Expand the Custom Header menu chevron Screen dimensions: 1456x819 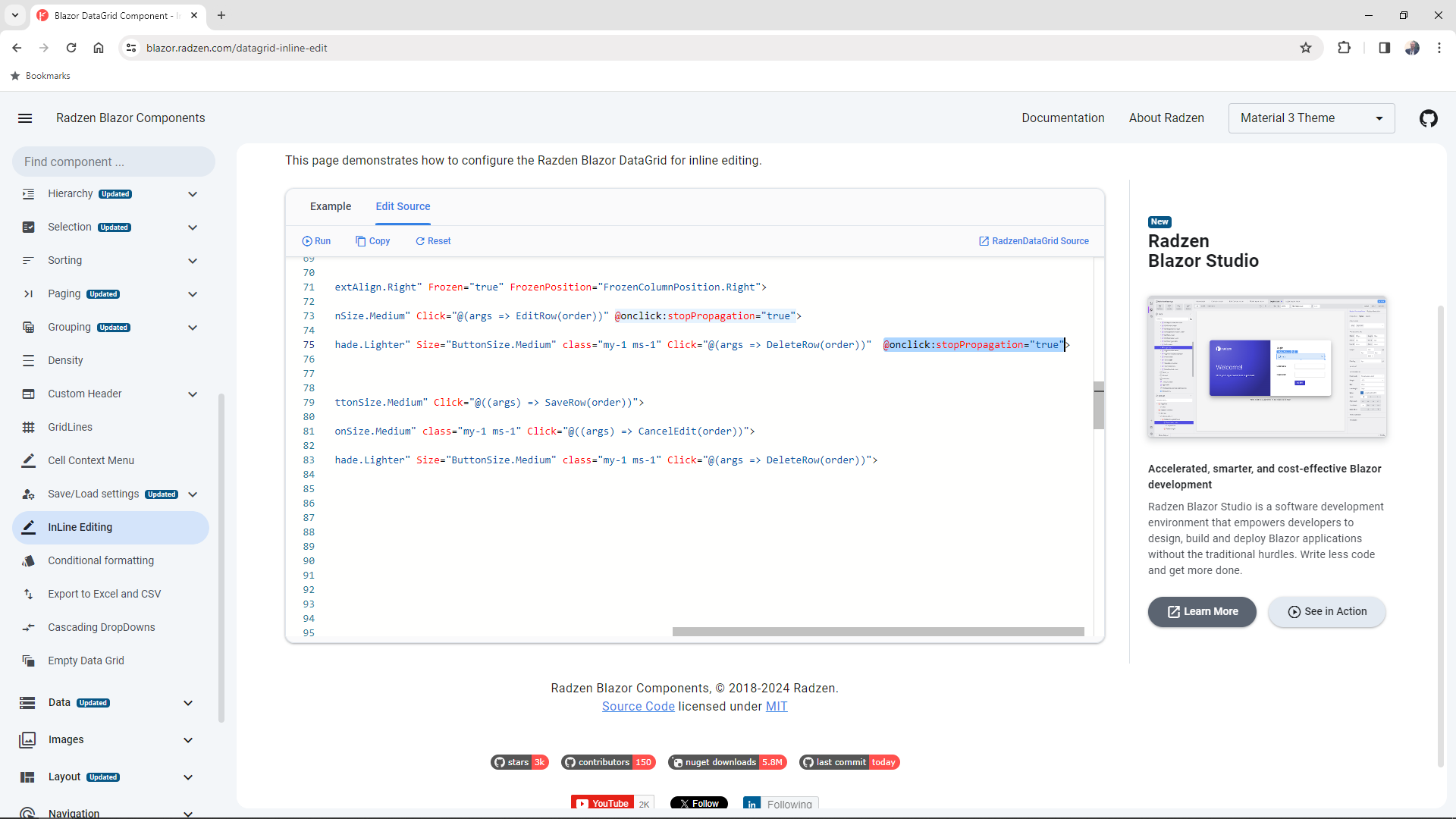[x=193, y=394]
